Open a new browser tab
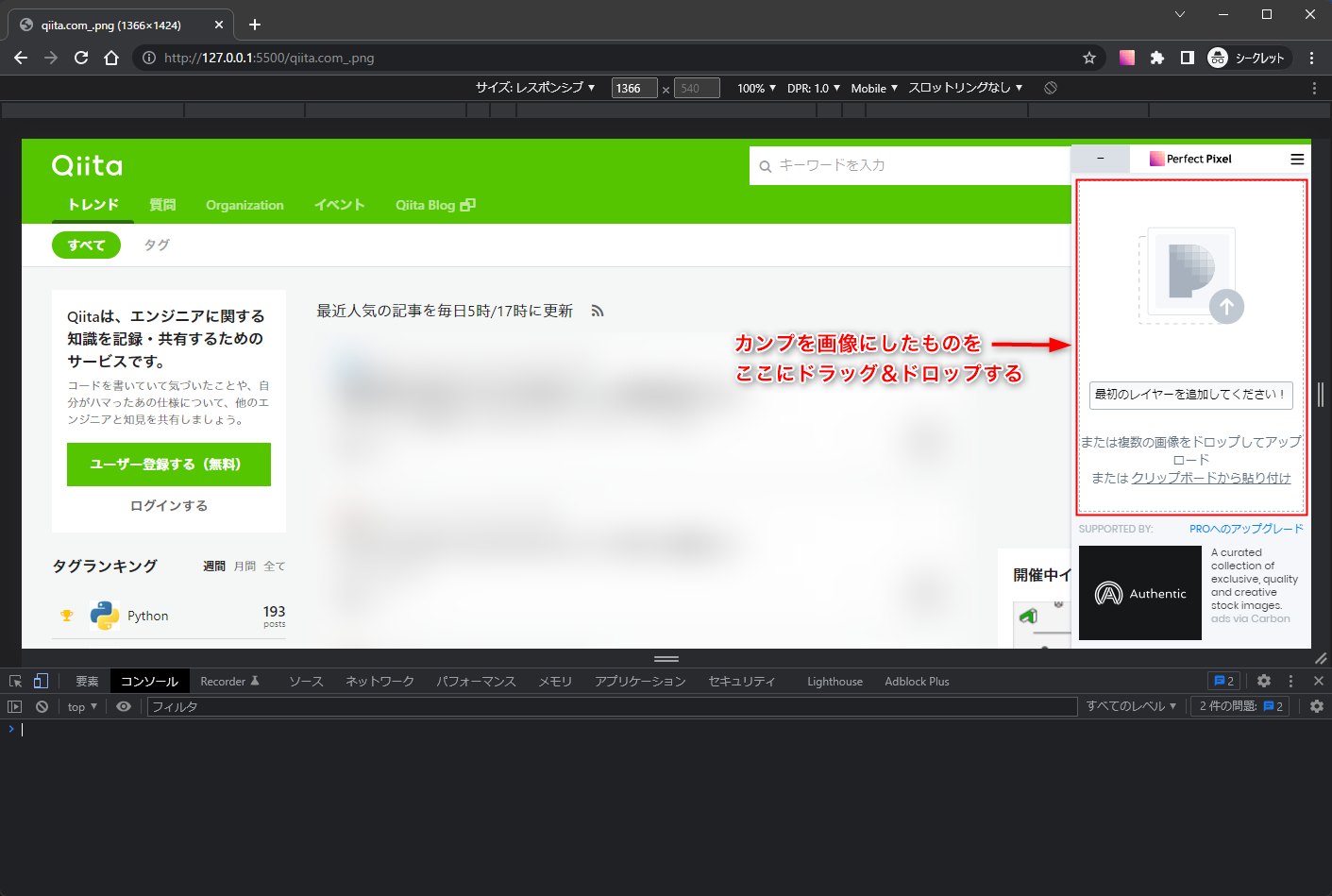 (255, 25)
